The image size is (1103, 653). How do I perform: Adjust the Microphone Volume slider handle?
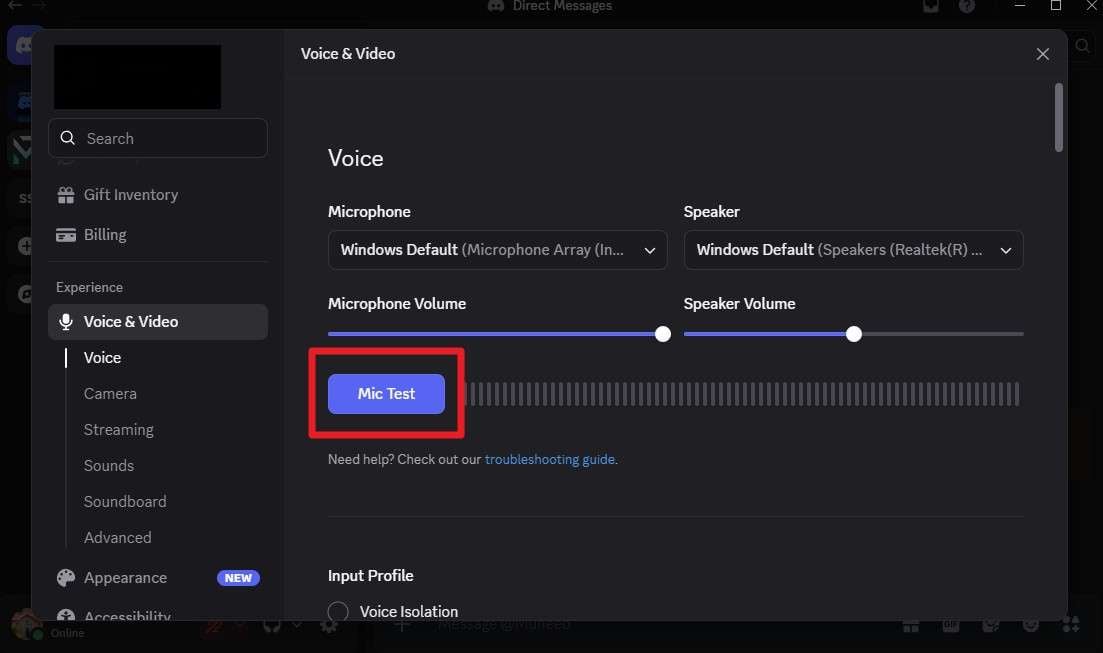[663, 334]
